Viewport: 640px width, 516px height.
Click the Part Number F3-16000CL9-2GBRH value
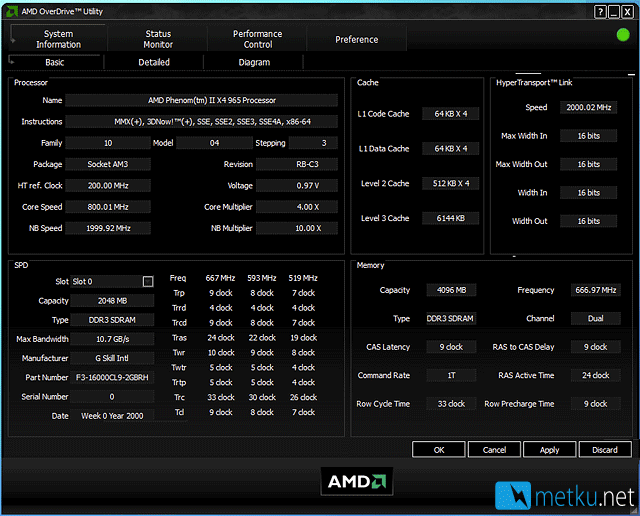[x=112, y=377]
